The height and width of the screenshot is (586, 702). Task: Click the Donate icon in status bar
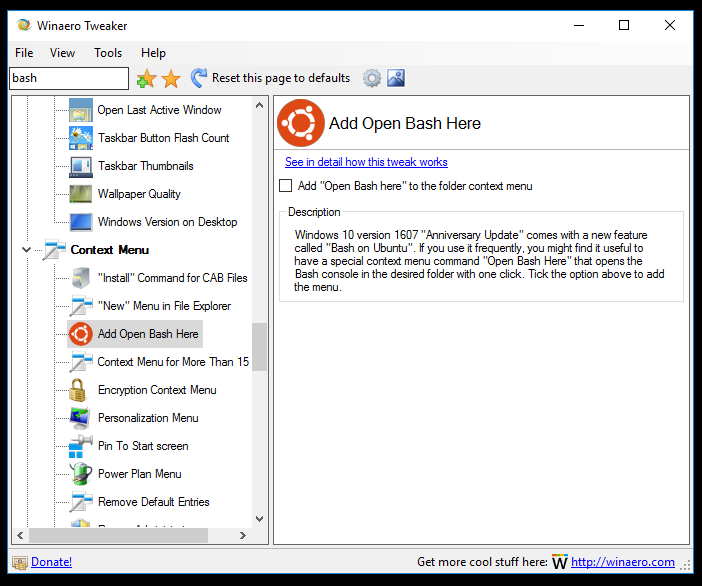pos(20,563)
